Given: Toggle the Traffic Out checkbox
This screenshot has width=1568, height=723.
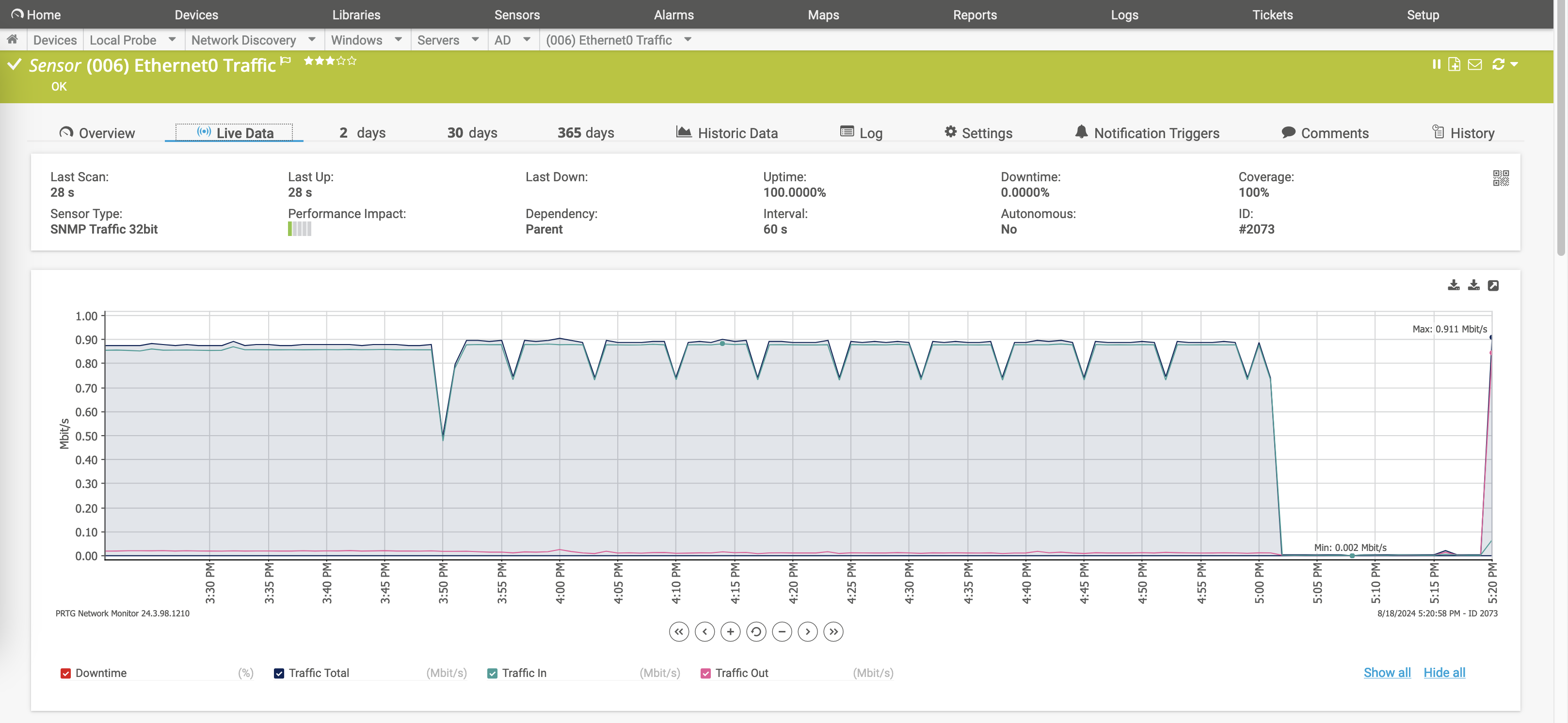Looking at the screenshot, I should point(705,673).
